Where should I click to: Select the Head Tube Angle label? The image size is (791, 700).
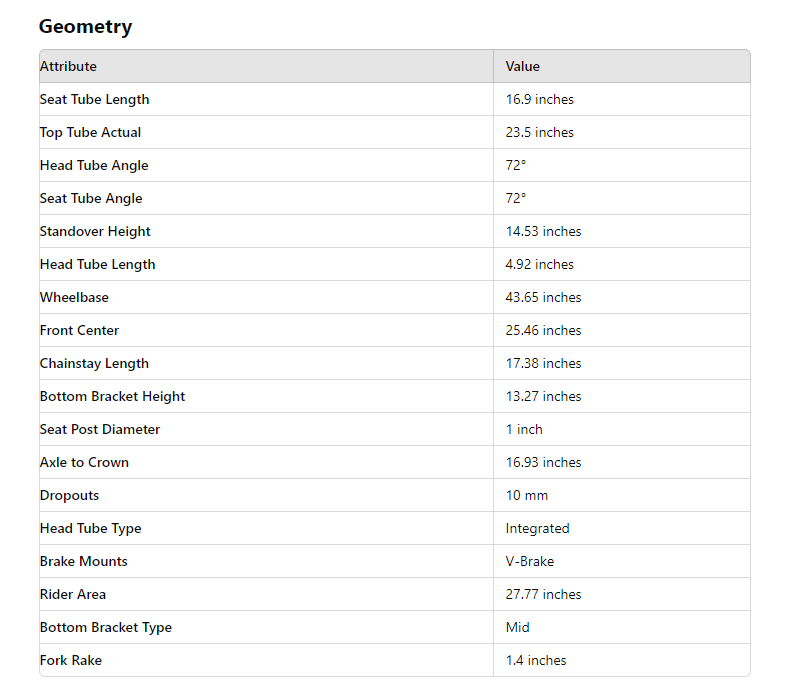(x=94, y=166)
